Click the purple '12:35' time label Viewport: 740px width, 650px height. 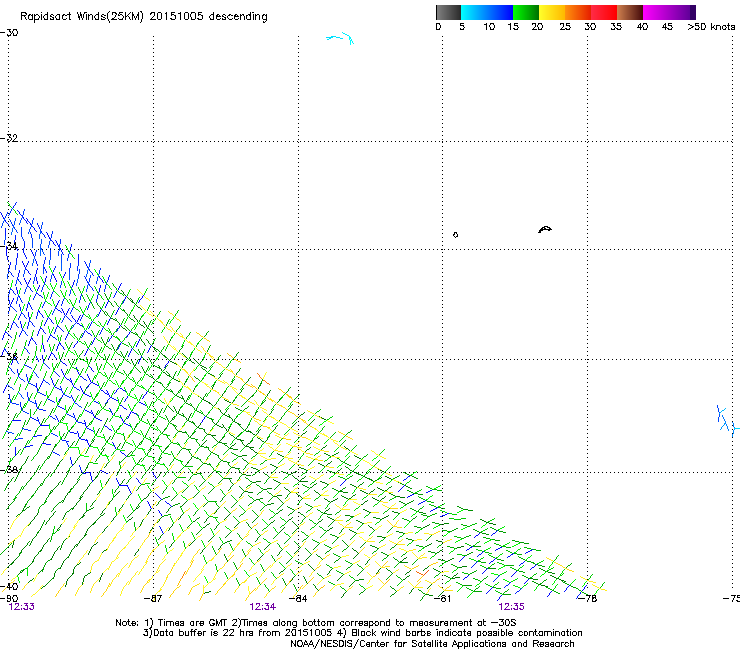pyautogui.click(x=511, y=607)
